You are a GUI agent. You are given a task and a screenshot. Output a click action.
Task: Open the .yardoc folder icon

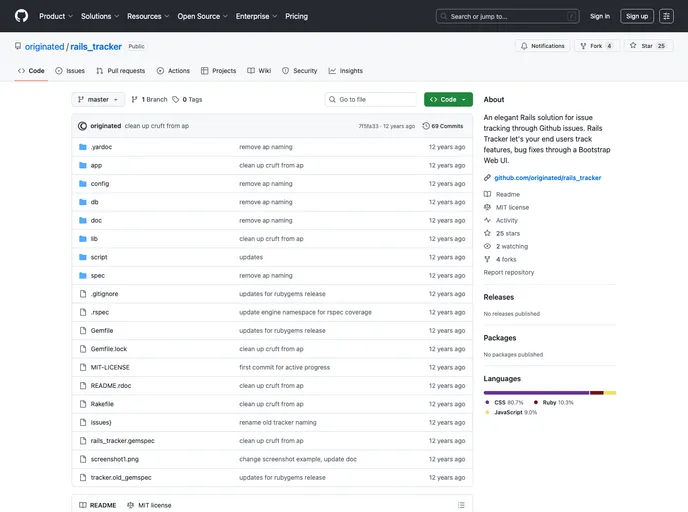click(82, 147)
